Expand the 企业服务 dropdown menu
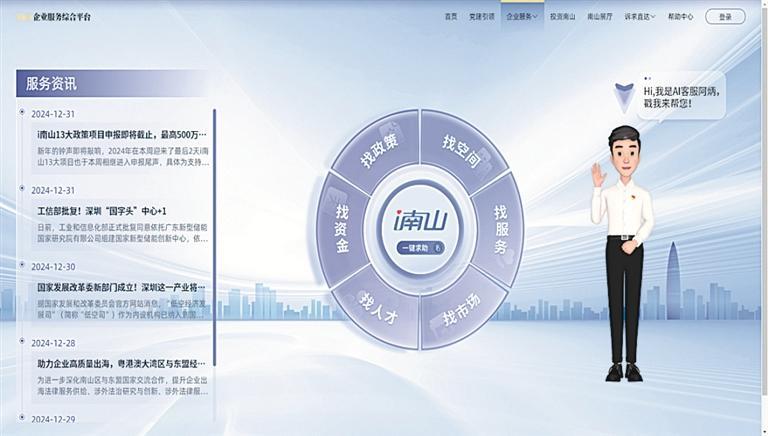This screenshot has height=436, width=768. (522, 17)
